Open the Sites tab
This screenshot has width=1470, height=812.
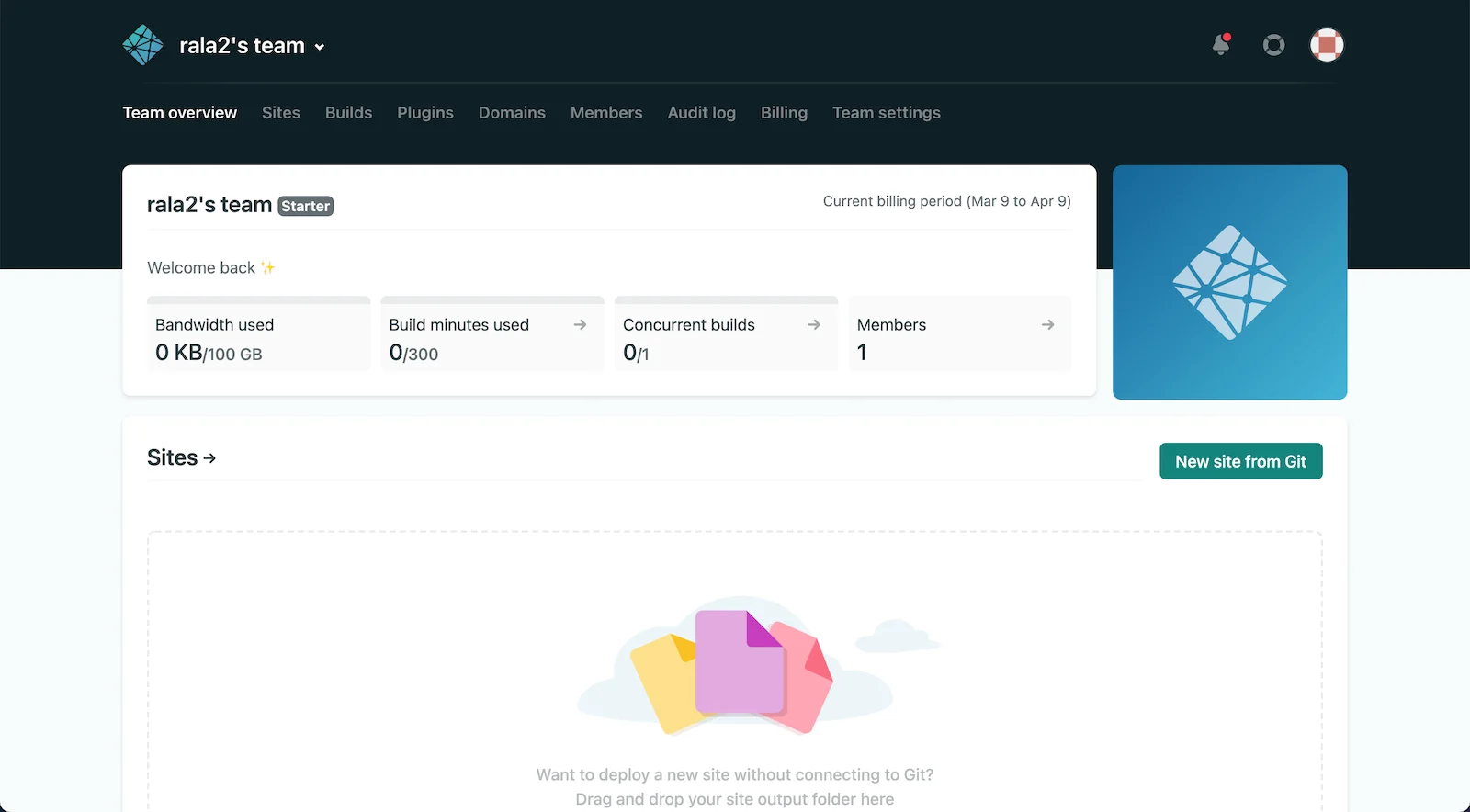click(281, 113)
